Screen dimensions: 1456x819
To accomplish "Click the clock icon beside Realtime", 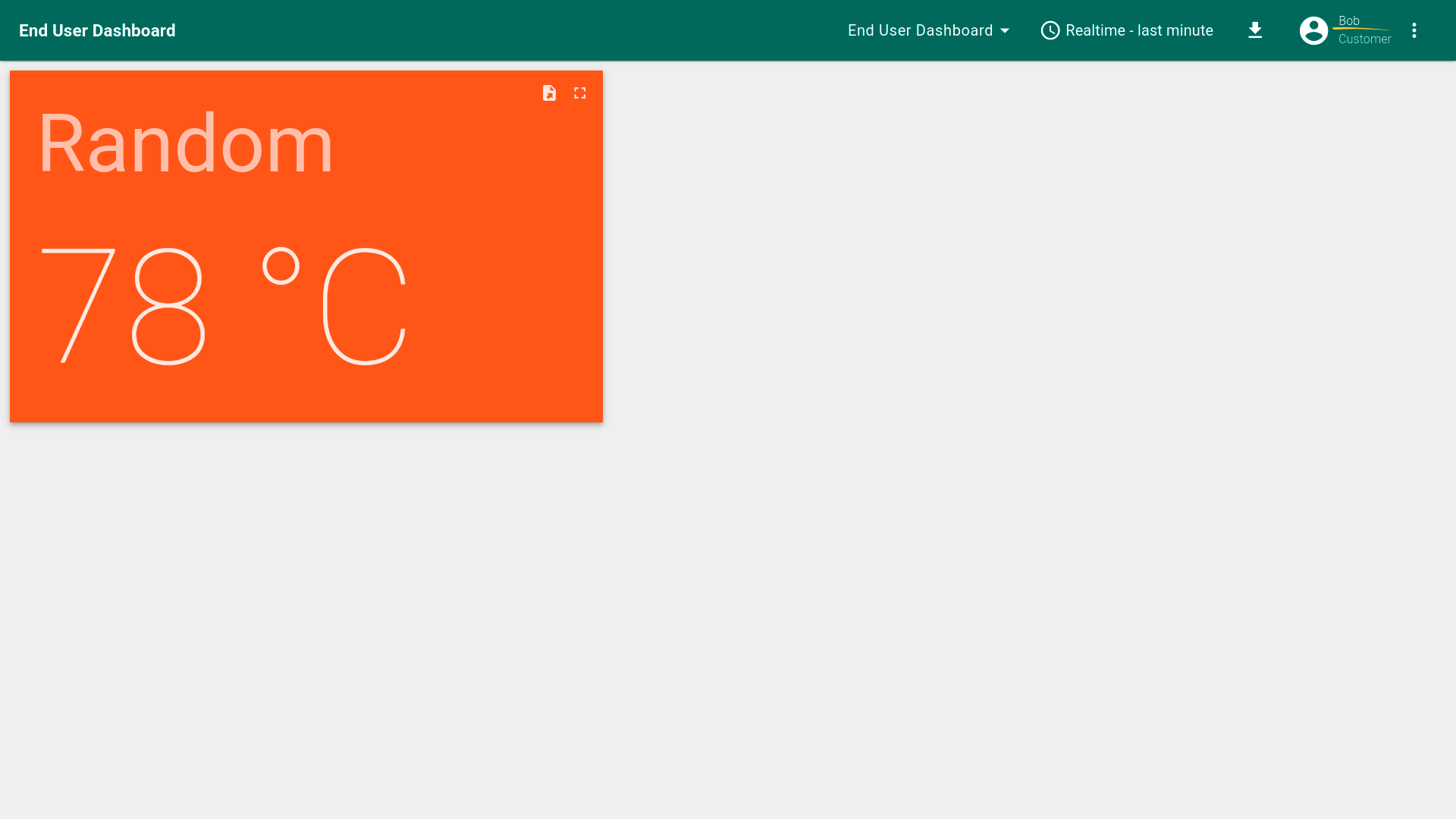I will click(1050, 30).
